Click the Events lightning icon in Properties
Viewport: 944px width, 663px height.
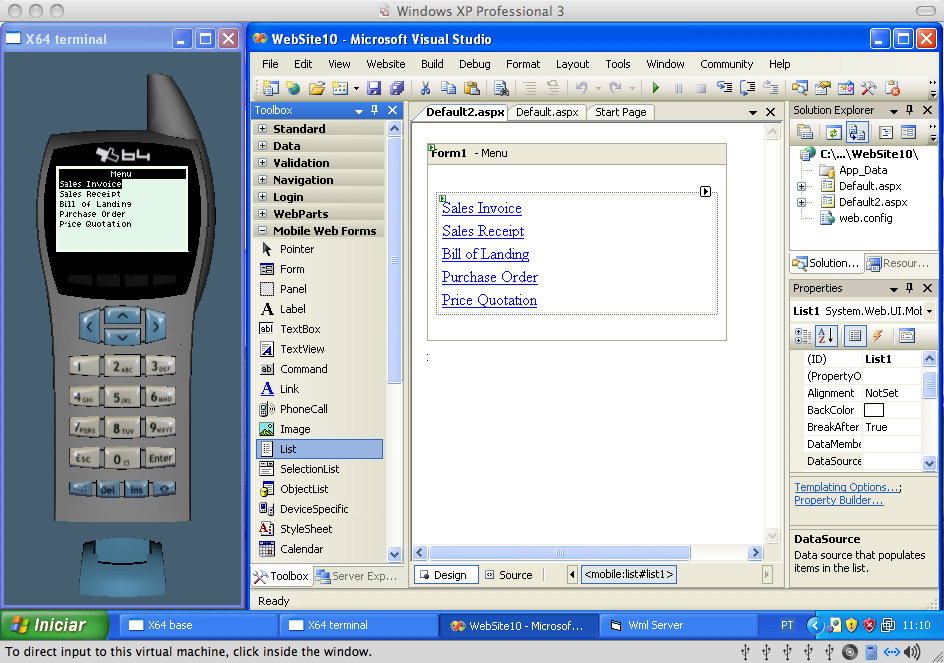(878, 336)
